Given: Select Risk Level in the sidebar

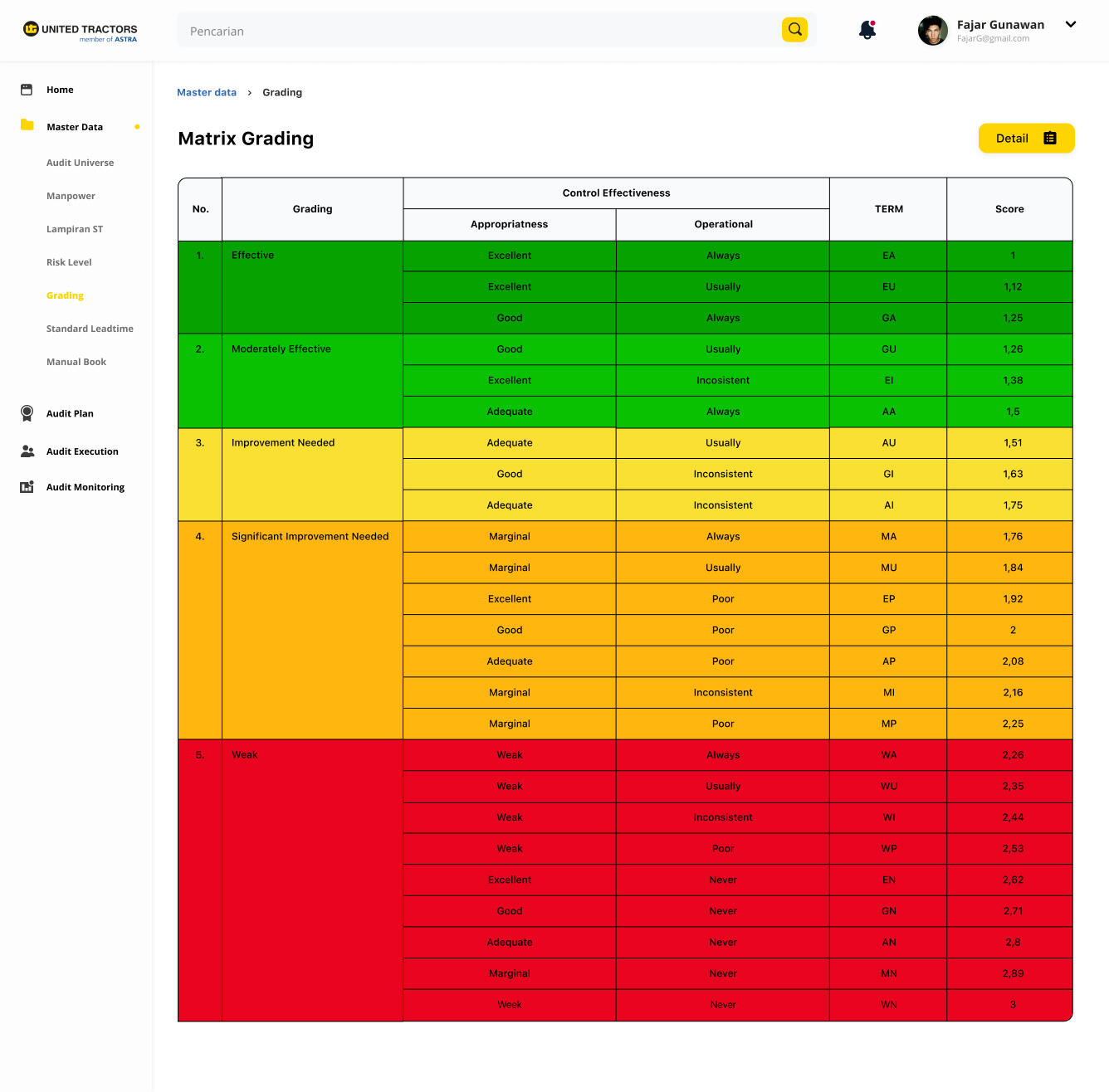Looking at the screenshot, I should point(69,262).
